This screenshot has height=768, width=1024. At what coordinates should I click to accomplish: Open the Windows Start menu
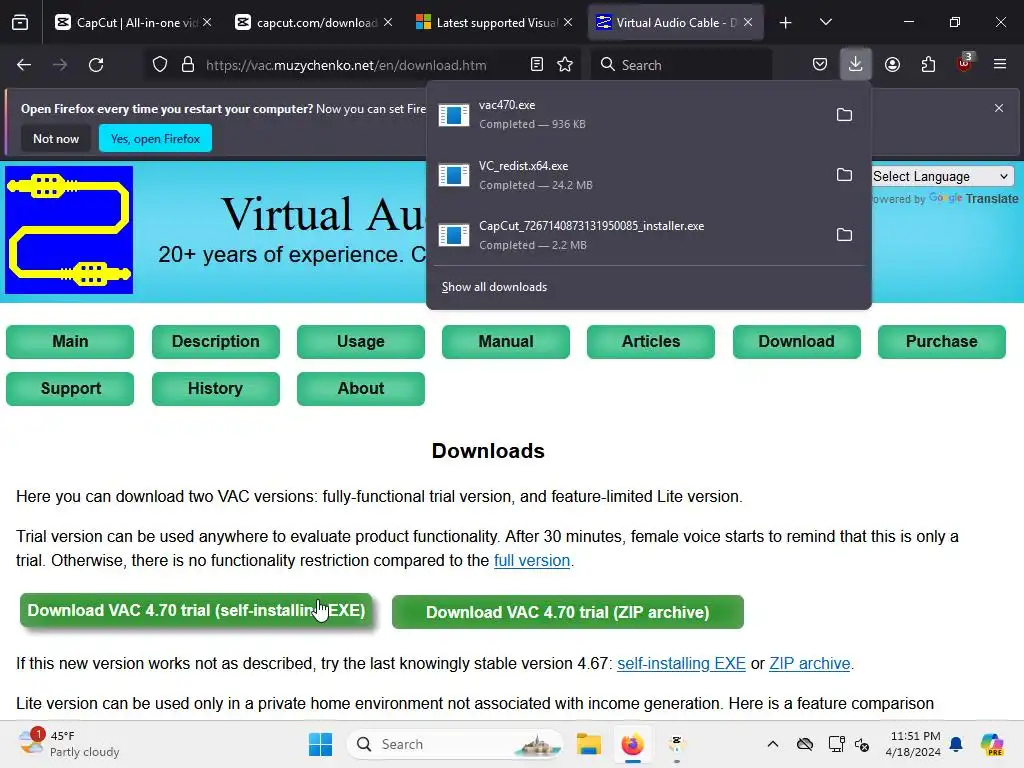tap(321, 744)
